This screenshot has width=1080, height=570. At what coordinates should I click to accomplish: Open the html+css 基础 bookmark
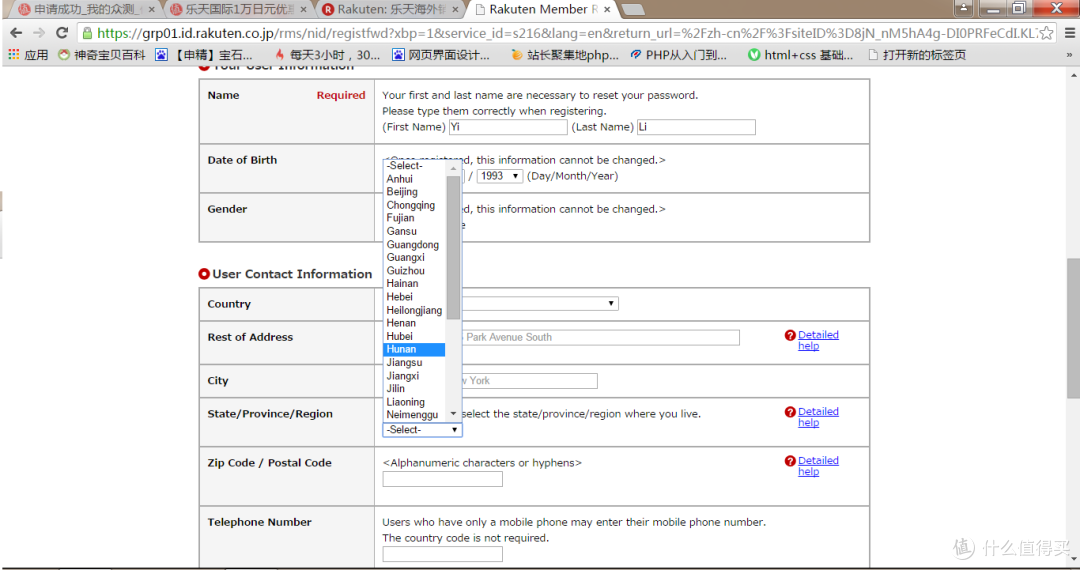(x=801, y=54)
